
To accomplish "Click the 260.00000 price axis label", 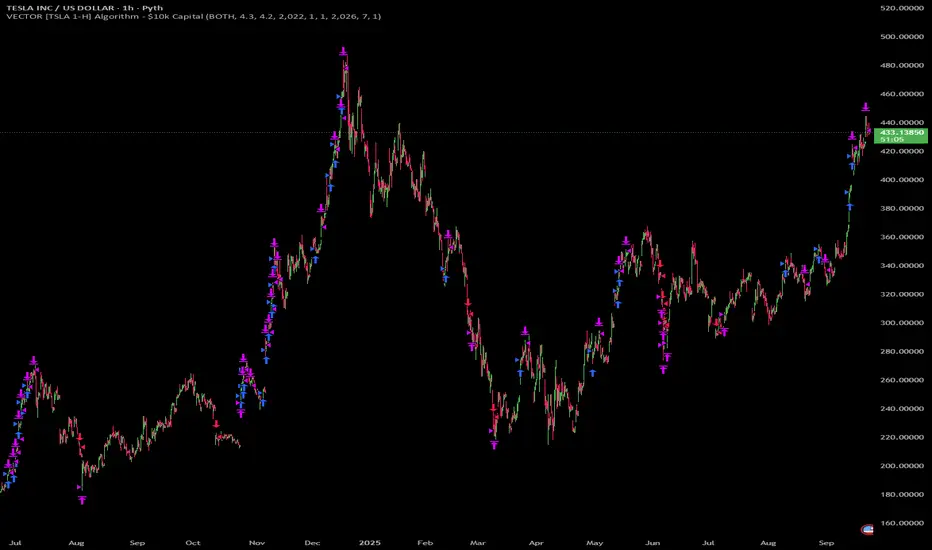I will [x=902, y=379].
